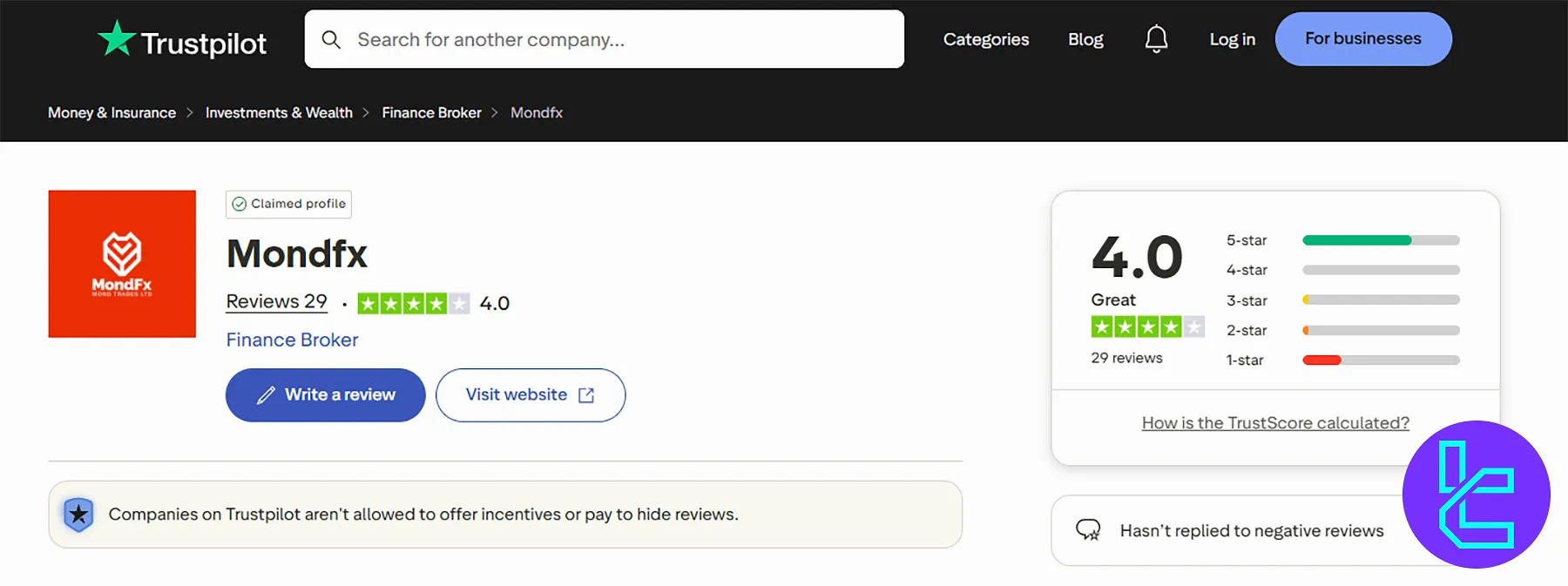
Task: Click the search magnifier icon
Action: click(331, 39)
